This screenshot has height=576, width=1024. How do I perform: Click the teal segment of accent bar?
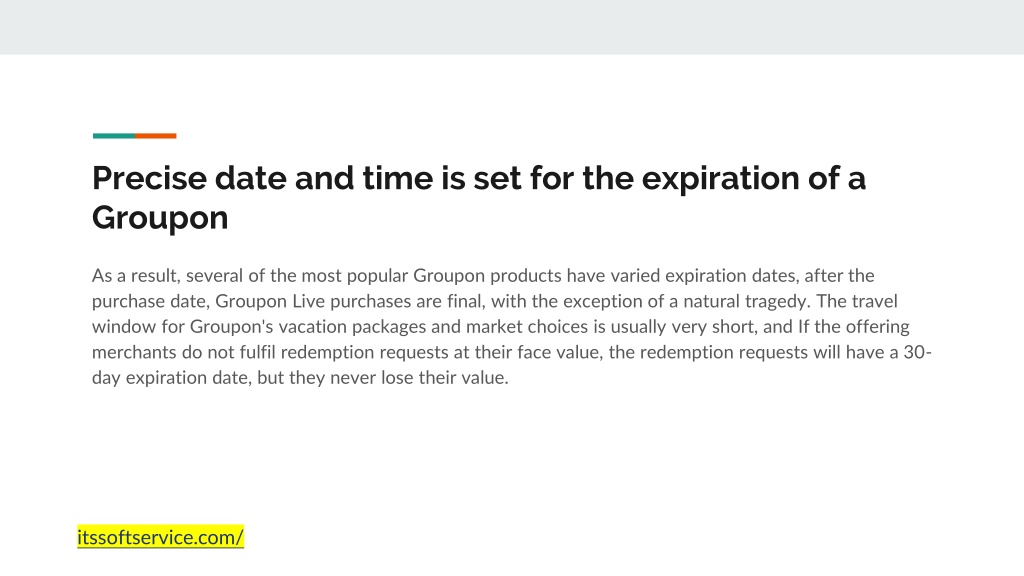coord(114,136)
